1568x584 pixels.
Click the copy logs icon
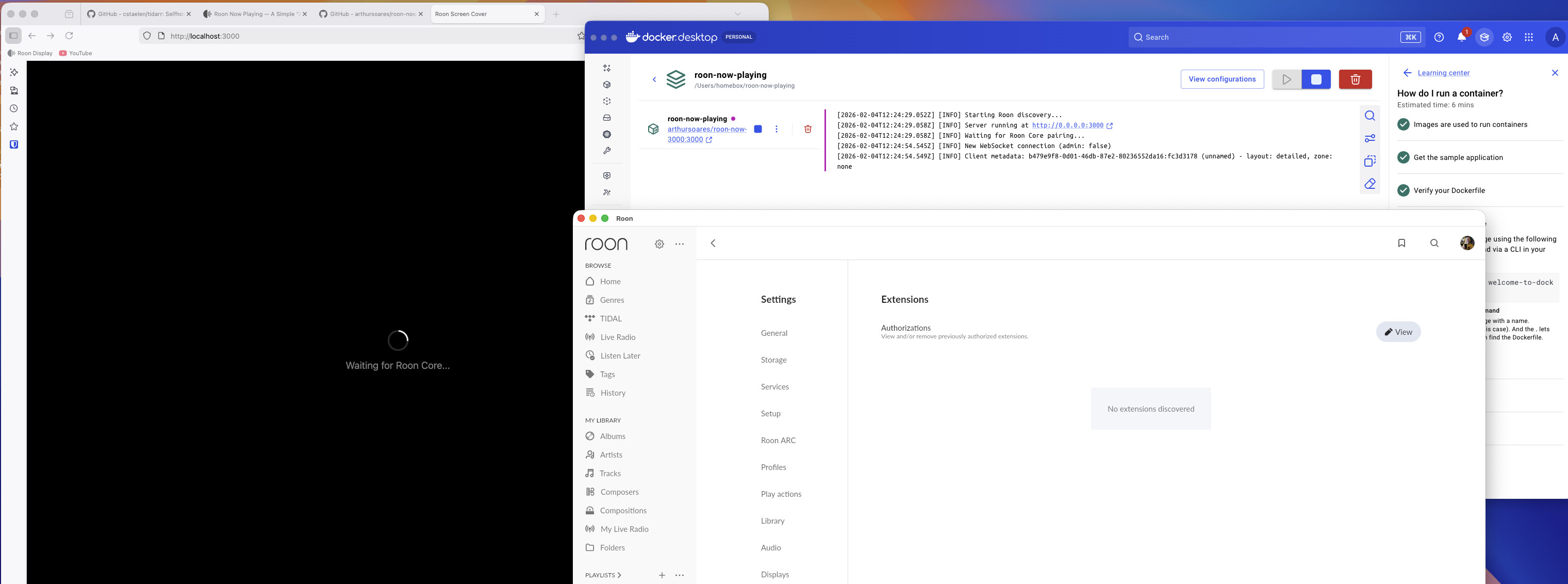(x=1369, y=161)
